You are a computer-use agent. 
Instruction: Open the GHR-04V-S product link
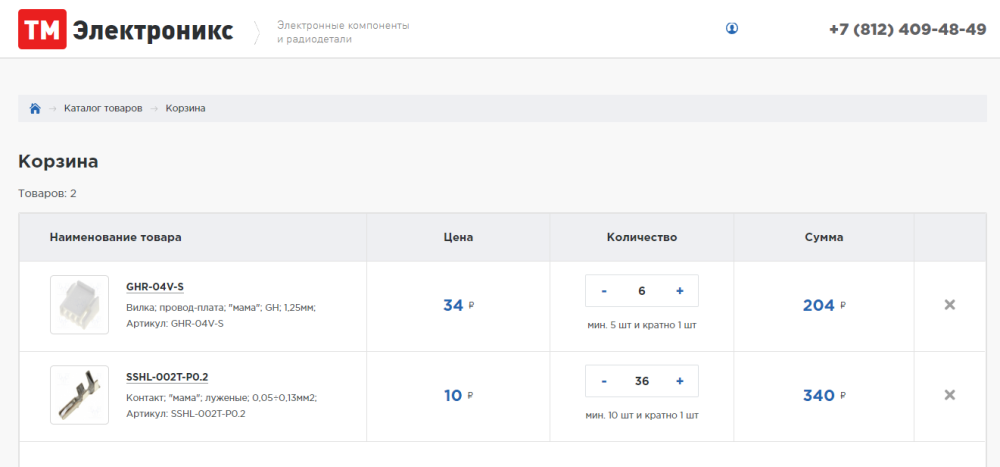(x=155, y=287)
